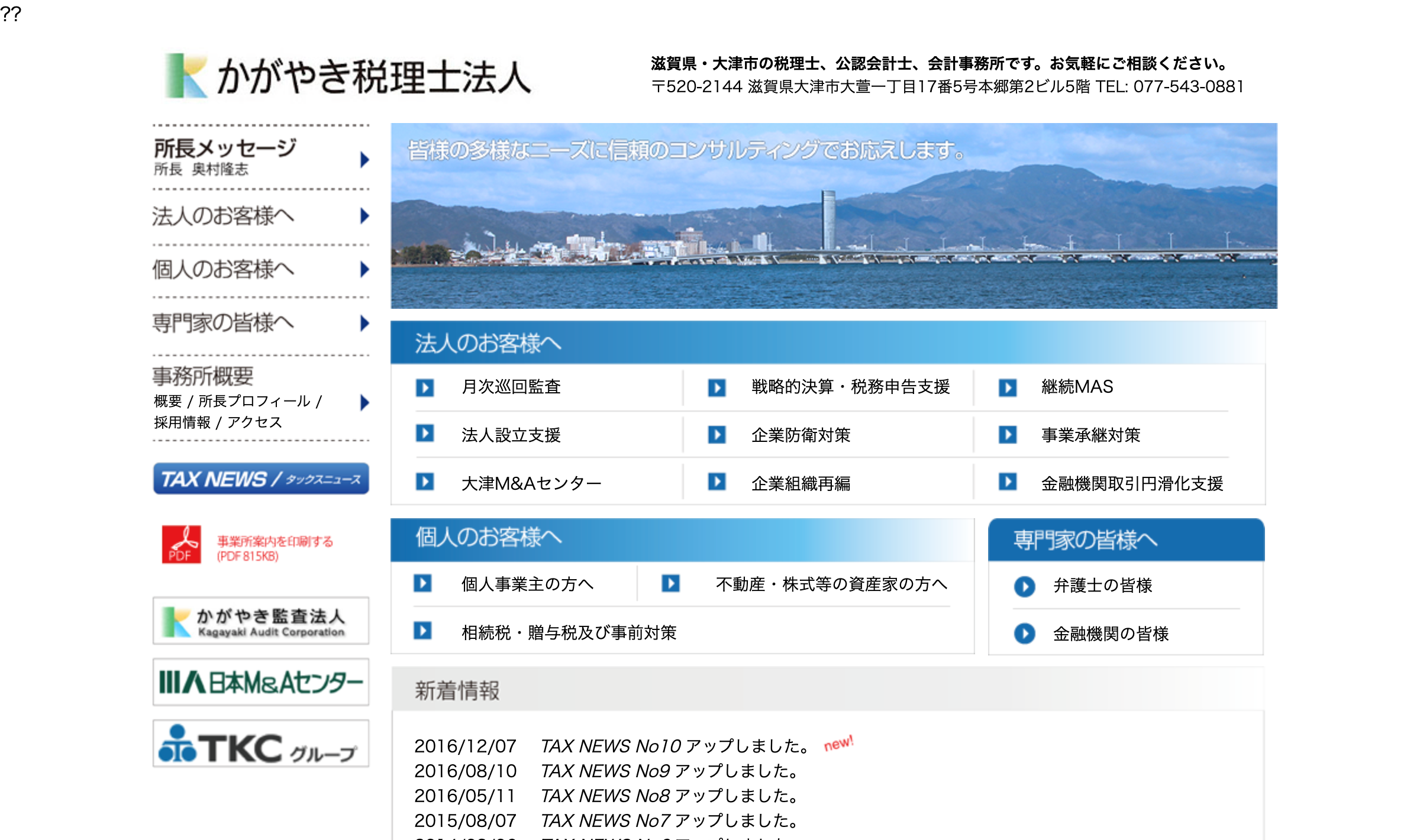1420x840 pixels.
Task: Click arrow icon beside 月次巡回監査
Action: pyautogui.click(x=425, y=387)
